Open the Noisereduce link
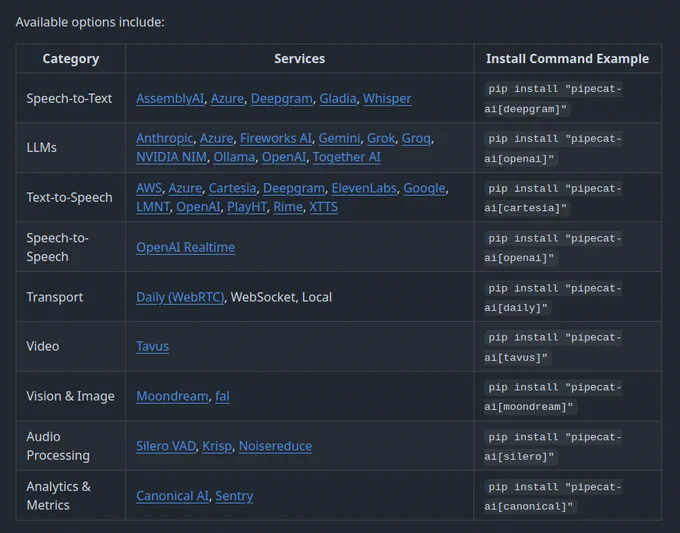 pyautogui.click(x=275, y=446)
